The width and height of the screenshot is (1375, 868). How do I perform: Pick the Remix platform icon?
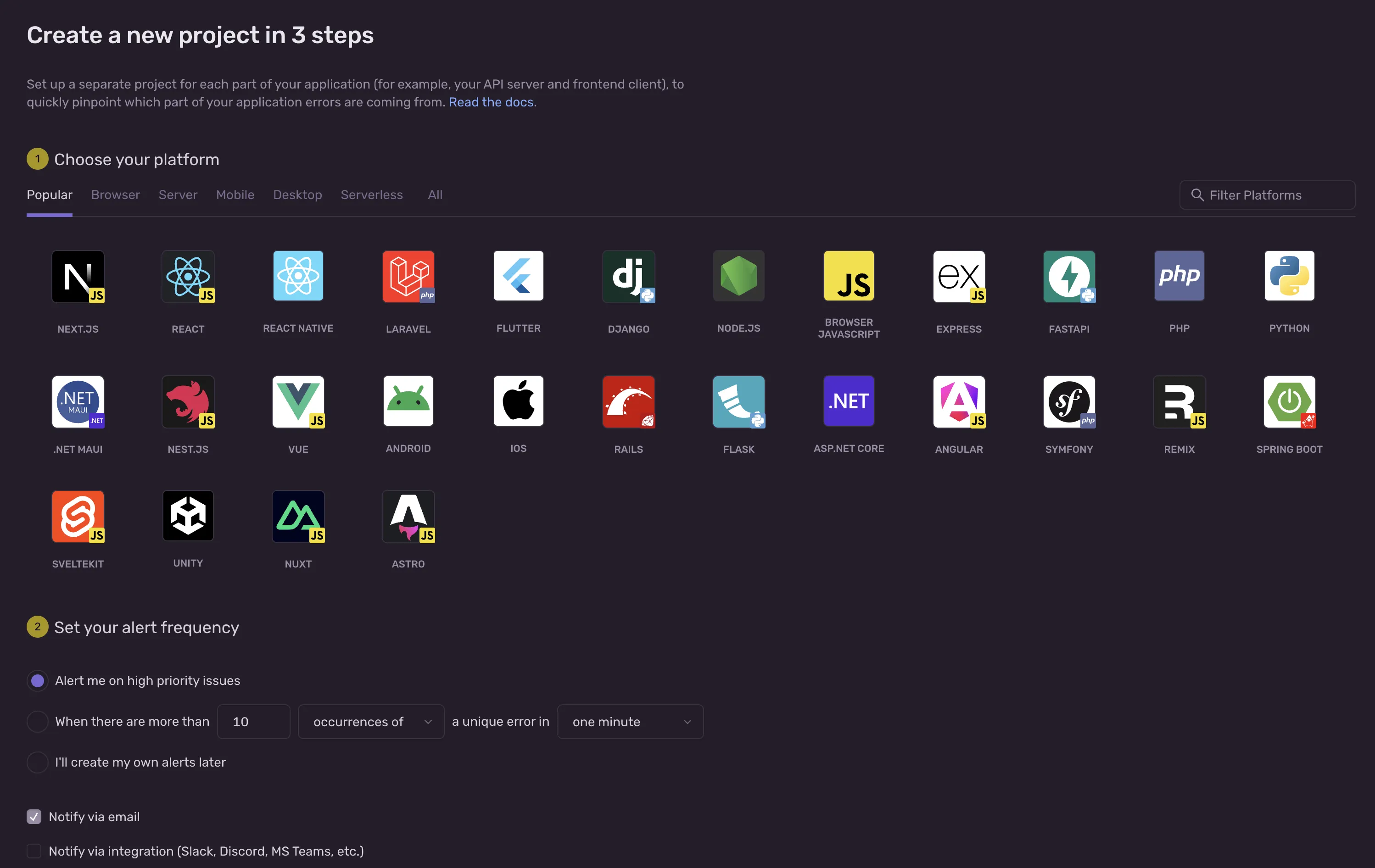point(1179,402)
